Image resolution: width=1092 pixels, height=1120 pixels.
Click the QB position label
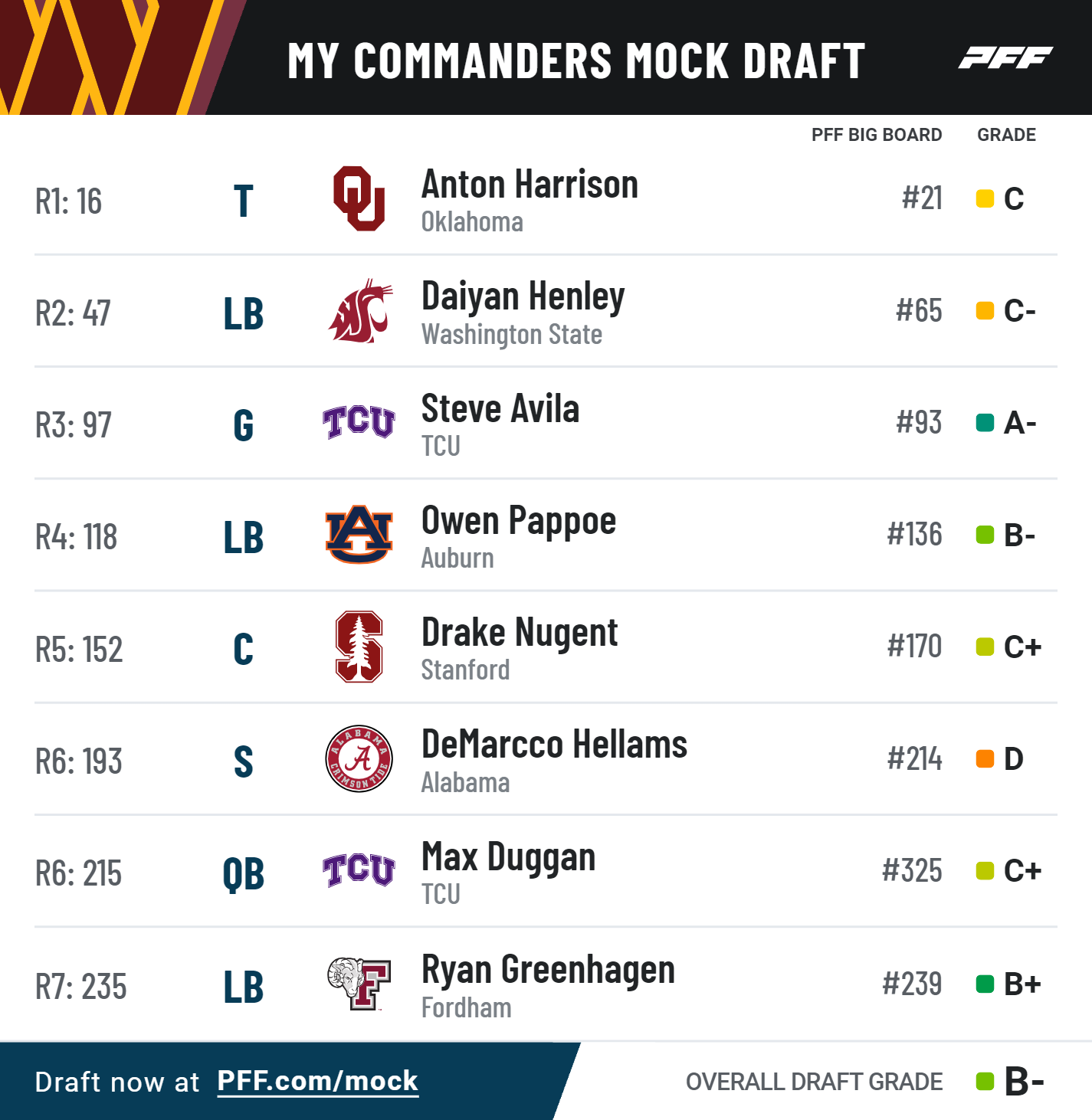243,874
